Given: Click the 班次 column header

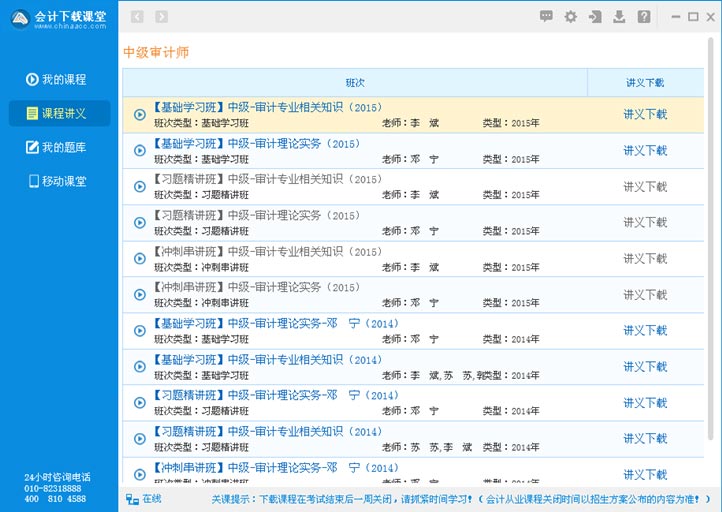Looking at the screenshot, I should (x=355, y=83).
